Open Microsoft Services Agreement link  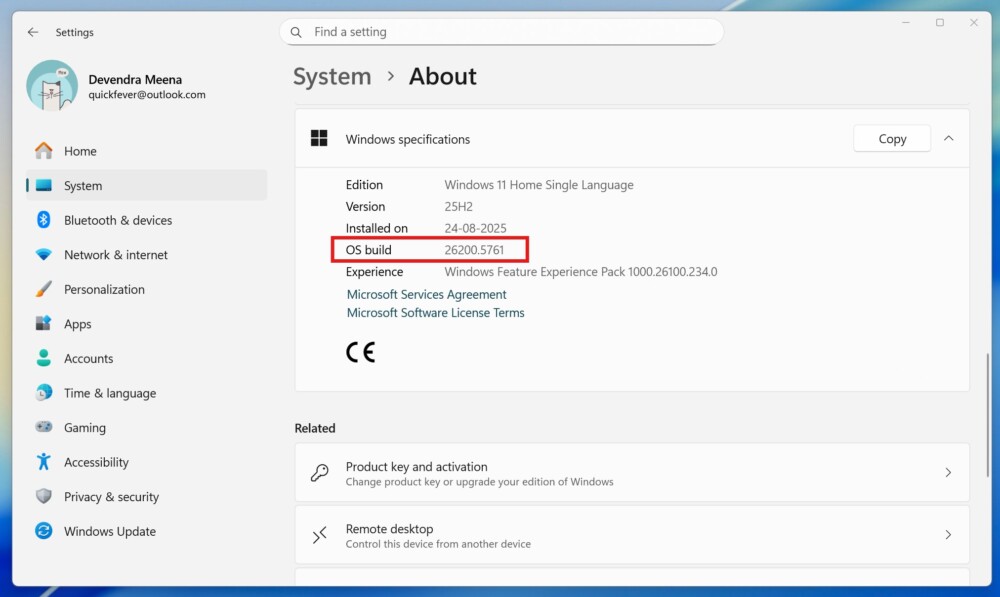[427, 295]
